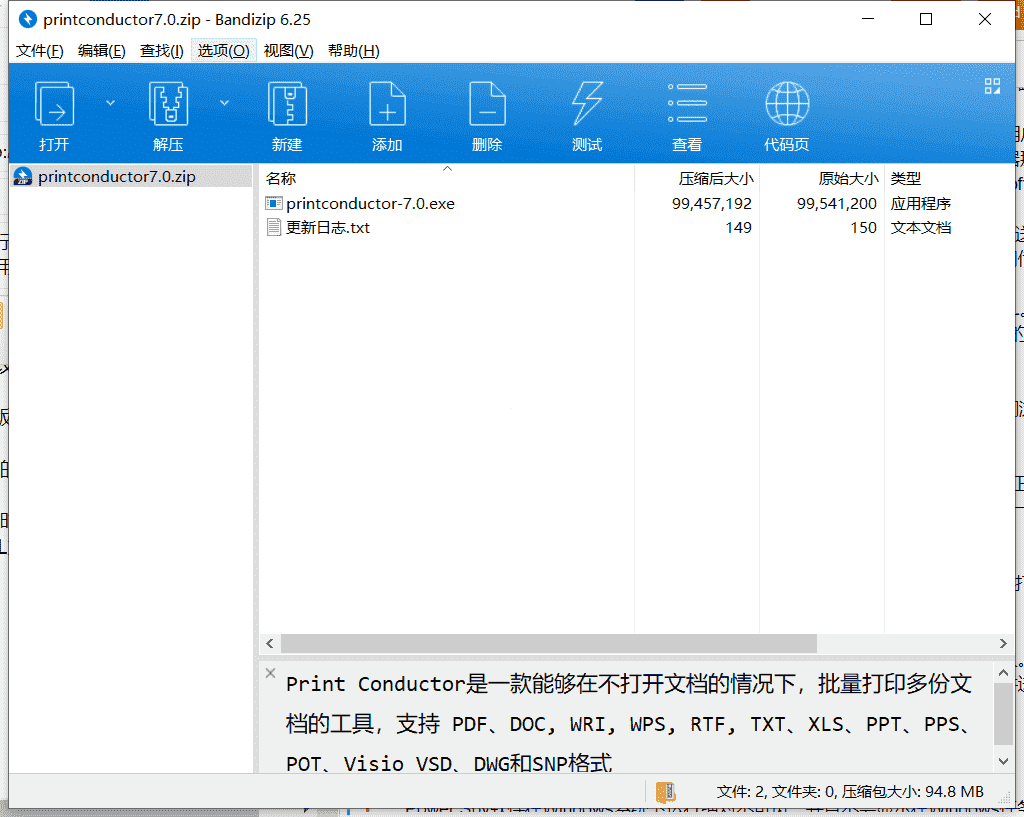The image size is (1024, 817).
Task: Close the archive comment pane with X
Action: click(270, 673)
